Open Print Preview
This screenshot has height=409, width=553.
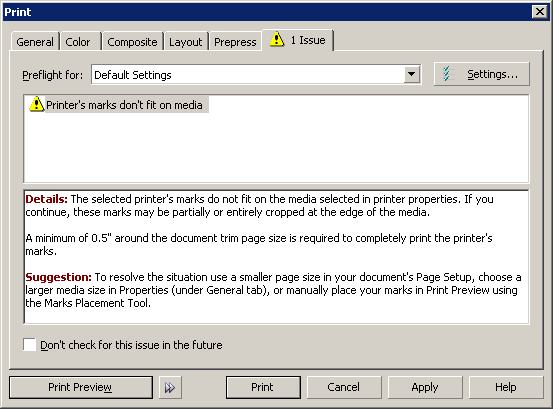pyautogui.click(x=81, y=387)
